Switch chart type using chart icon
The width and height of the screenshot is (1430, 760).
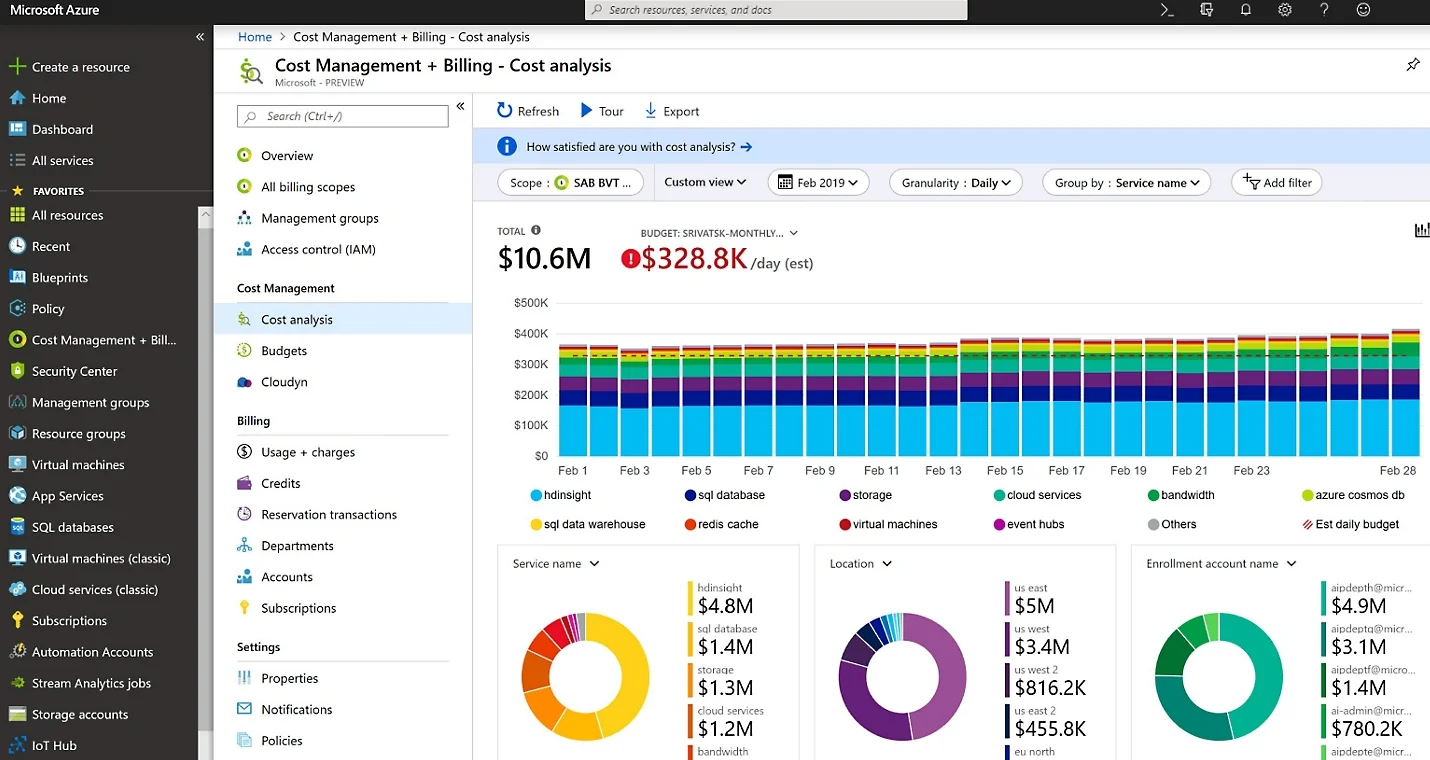click(1422, 230)
